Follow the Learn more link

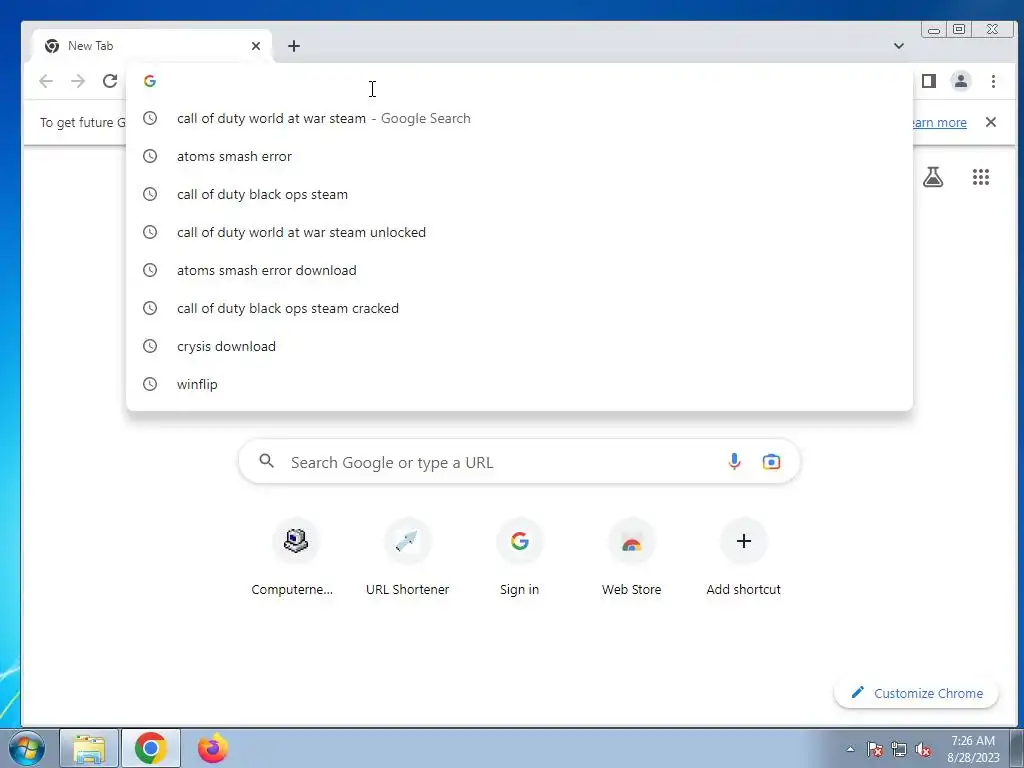[x=939, y=122]
